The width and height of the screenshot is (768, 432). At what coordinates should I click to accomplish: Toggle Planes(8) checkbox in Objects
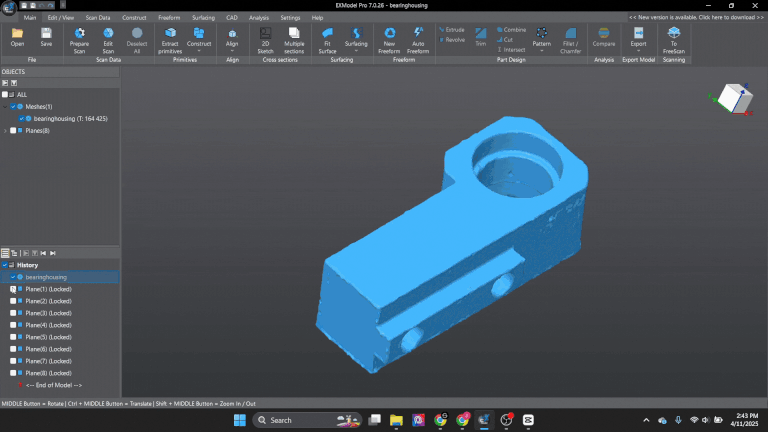13,130
